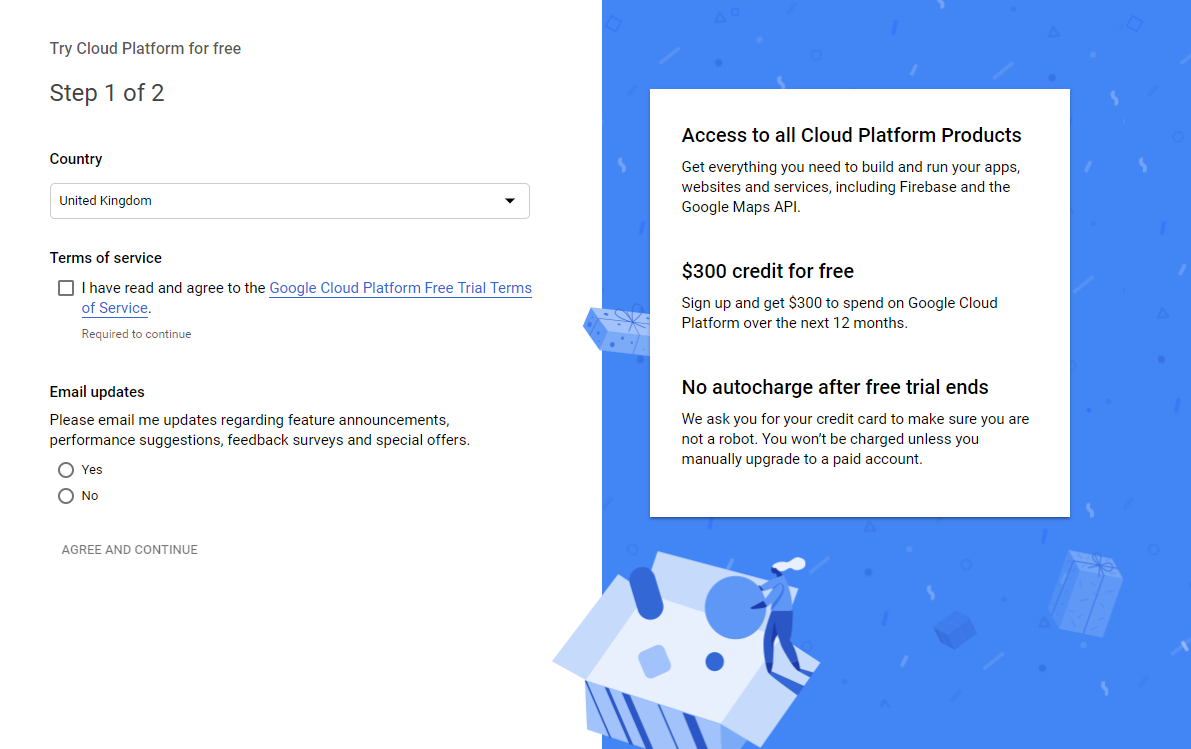Check the Terms of Service agreement checkbox
Viewport: 1191px width, 749px height.
[65, 287]
